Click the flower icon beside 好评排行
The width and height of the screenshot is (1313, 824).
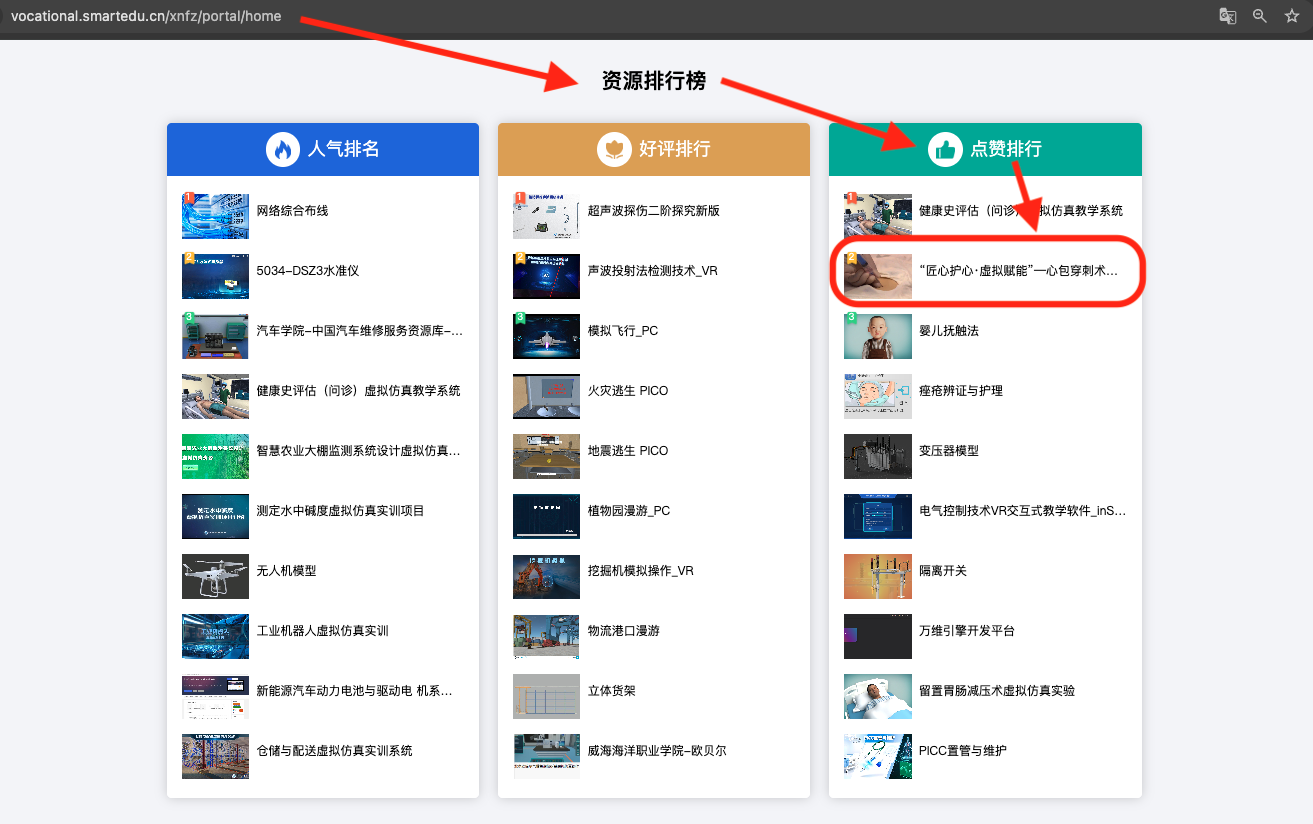[x=614, y=150]
